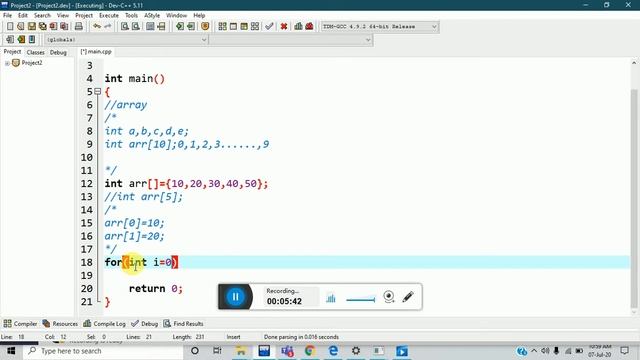Click the Find magnifier icon

(x=124, y=27)
